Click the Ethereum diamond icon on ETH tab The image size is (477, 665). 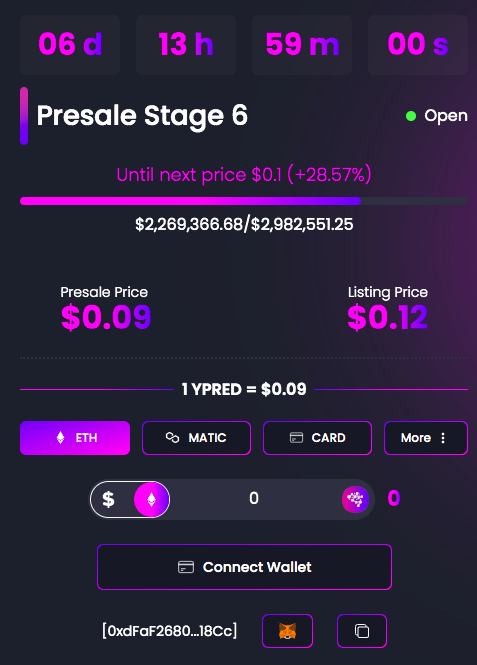point(61,438)
